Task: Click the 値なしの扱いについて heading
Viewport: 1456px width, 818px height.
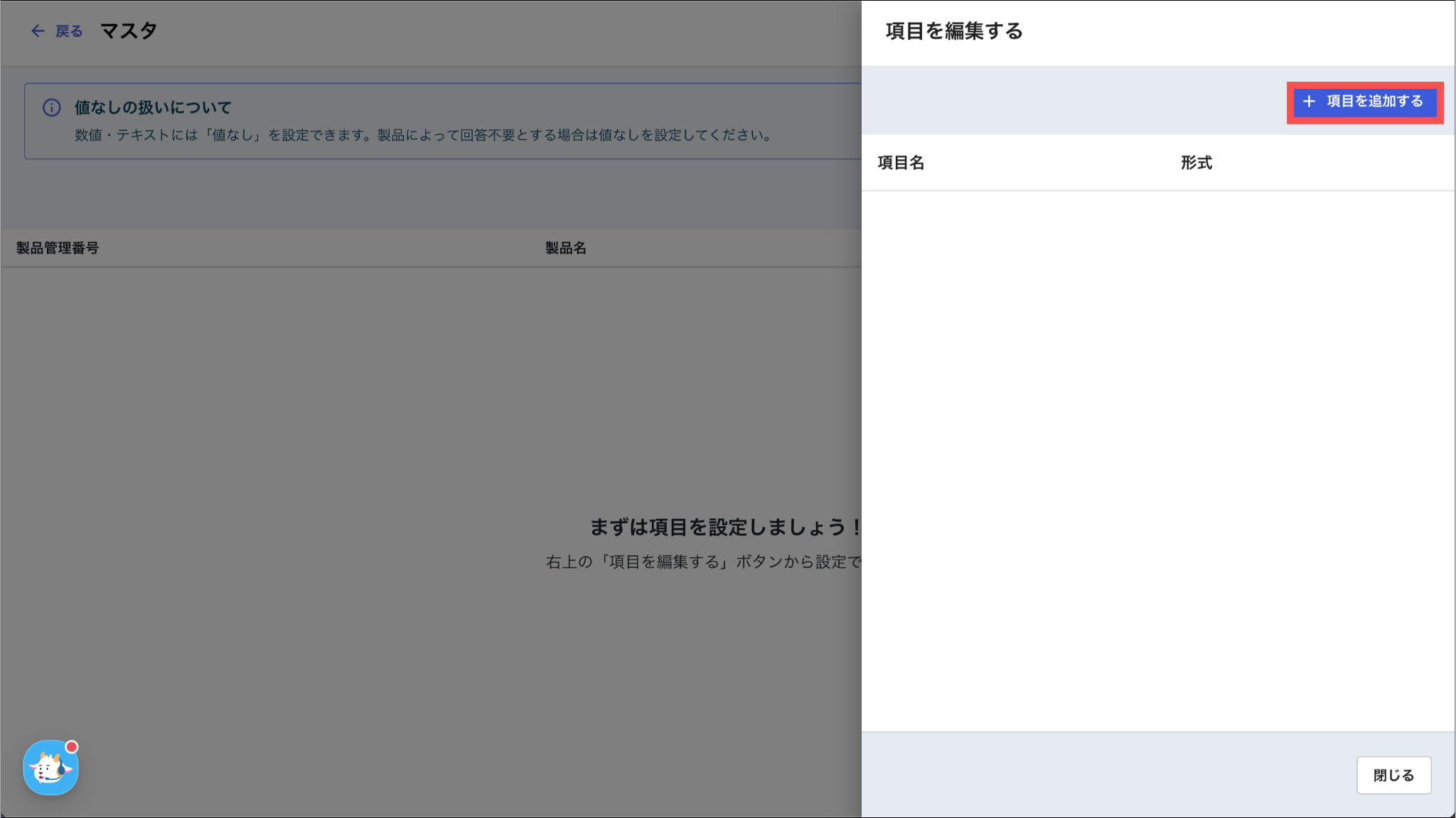Action: coord(153,107)
